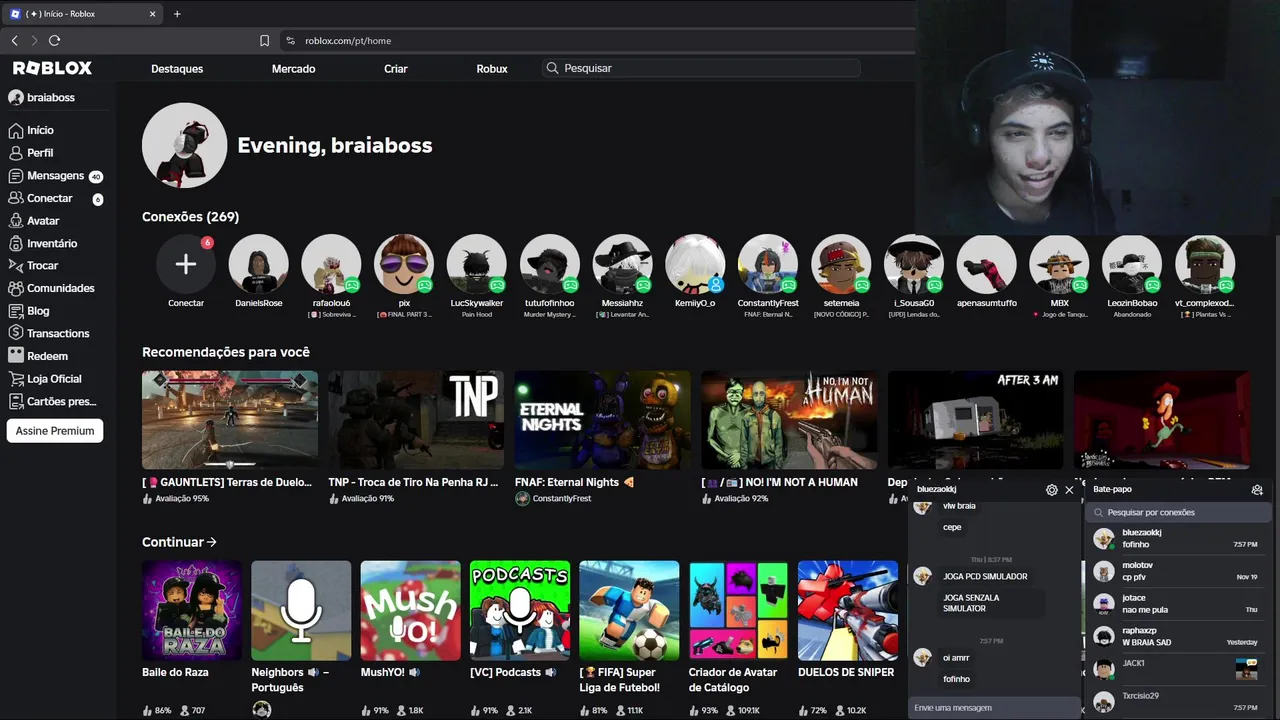
Task: Open chat settings gear for bluezaokkj
Action: 1051,490
